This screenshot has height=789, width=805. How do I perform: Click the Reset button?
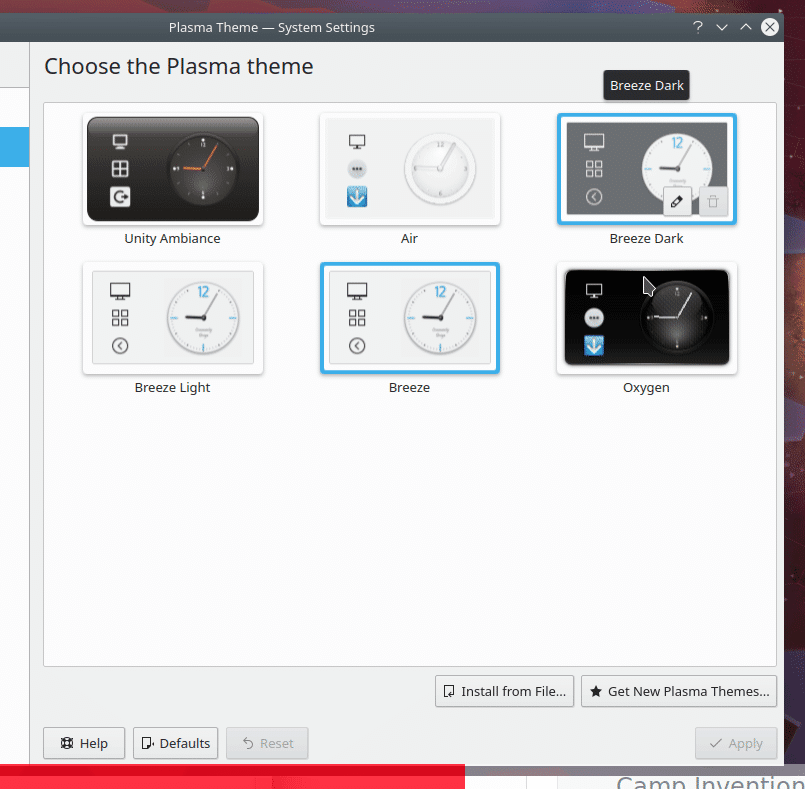(x=267, y=743)
